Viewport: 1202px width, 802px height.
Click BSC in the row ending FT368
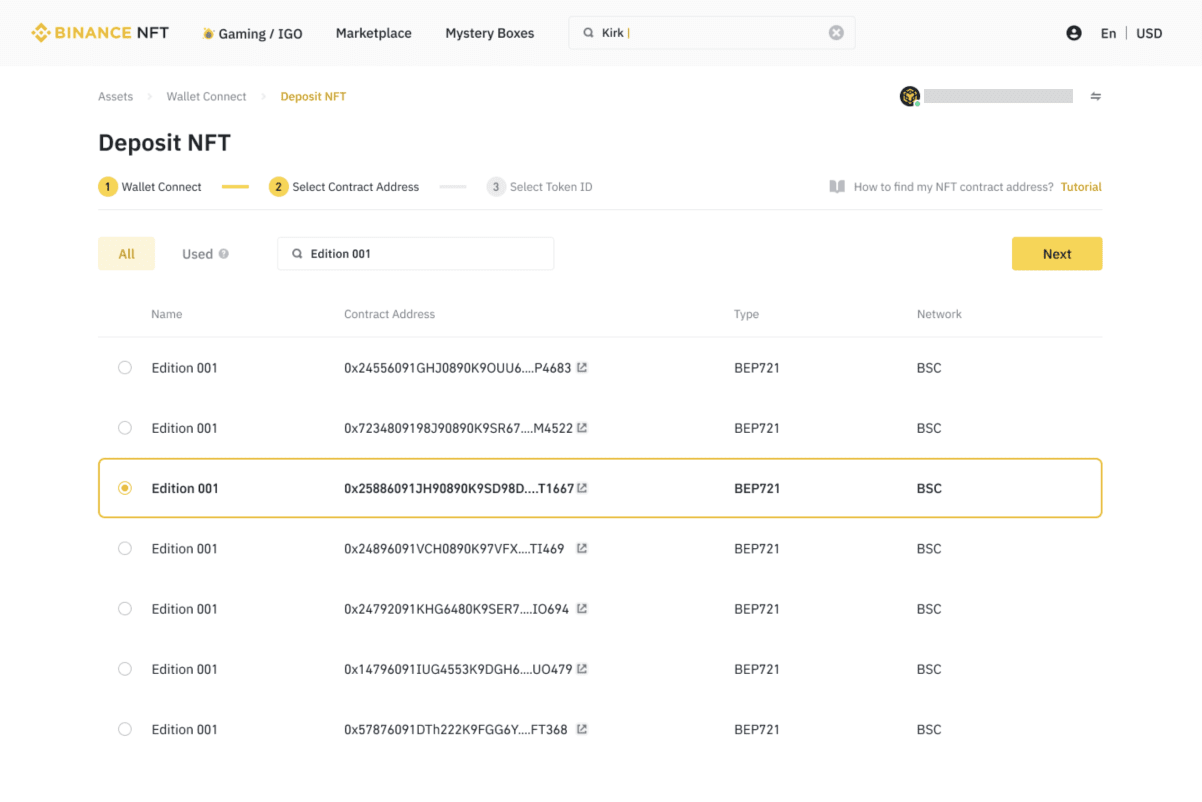(x=929, y=729)
